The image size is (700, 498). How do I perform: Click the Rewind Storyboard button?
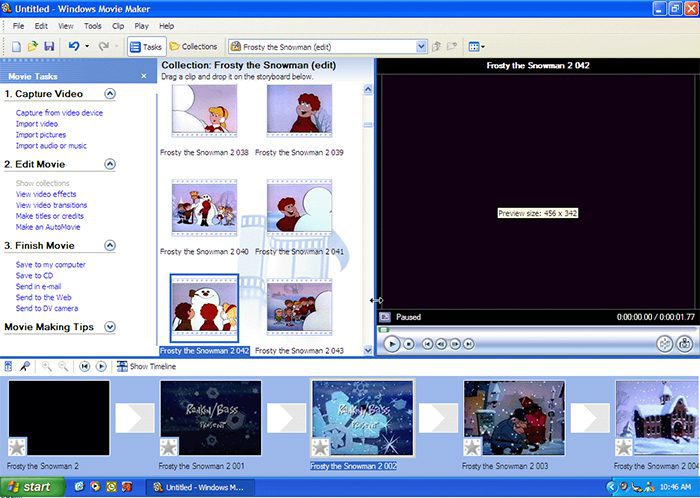[x=84, y=366]
